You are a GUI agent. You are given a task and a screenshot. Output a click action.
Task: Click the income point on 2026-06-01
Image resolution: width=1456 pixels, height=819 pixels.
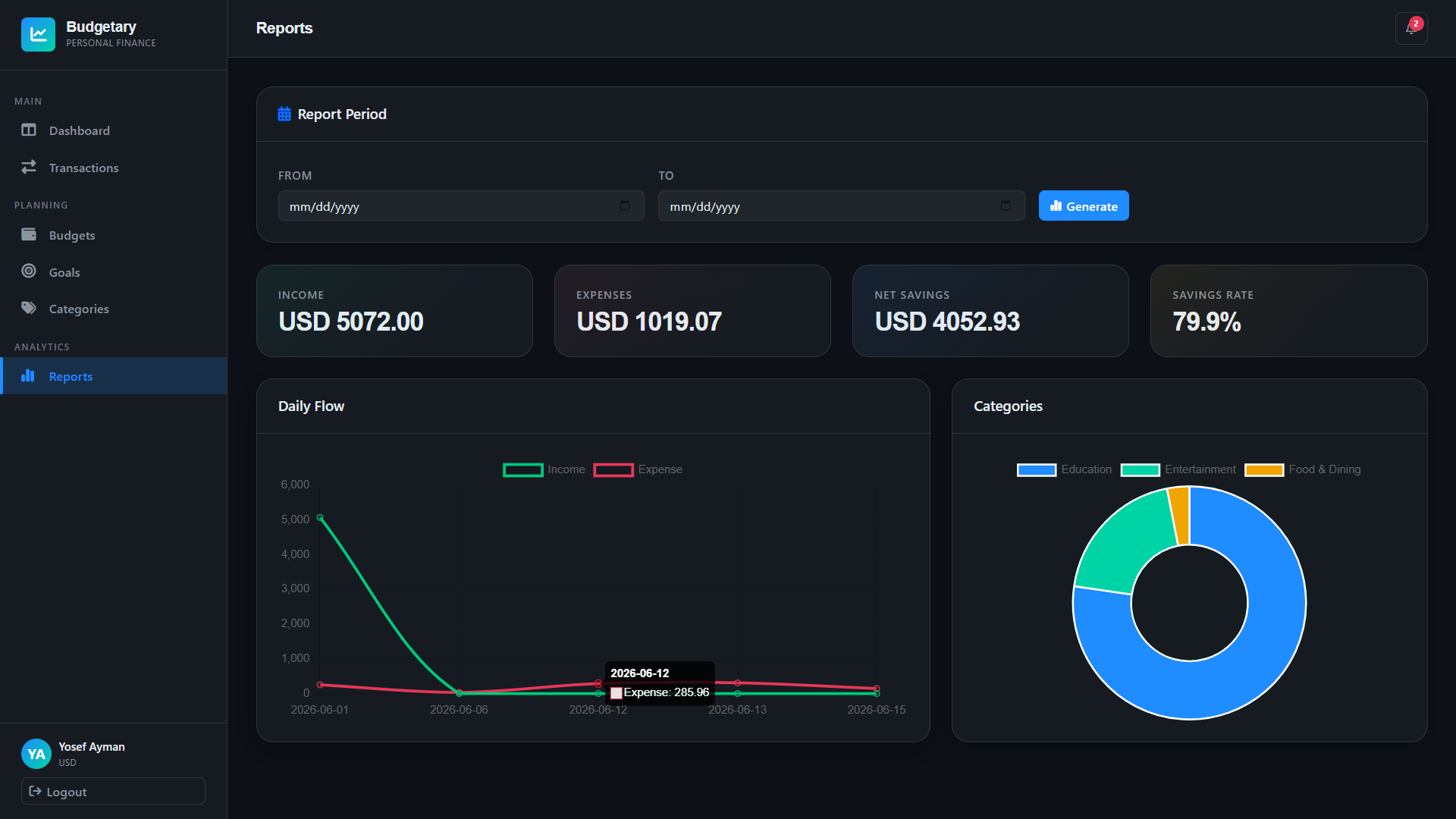[320, 518]
